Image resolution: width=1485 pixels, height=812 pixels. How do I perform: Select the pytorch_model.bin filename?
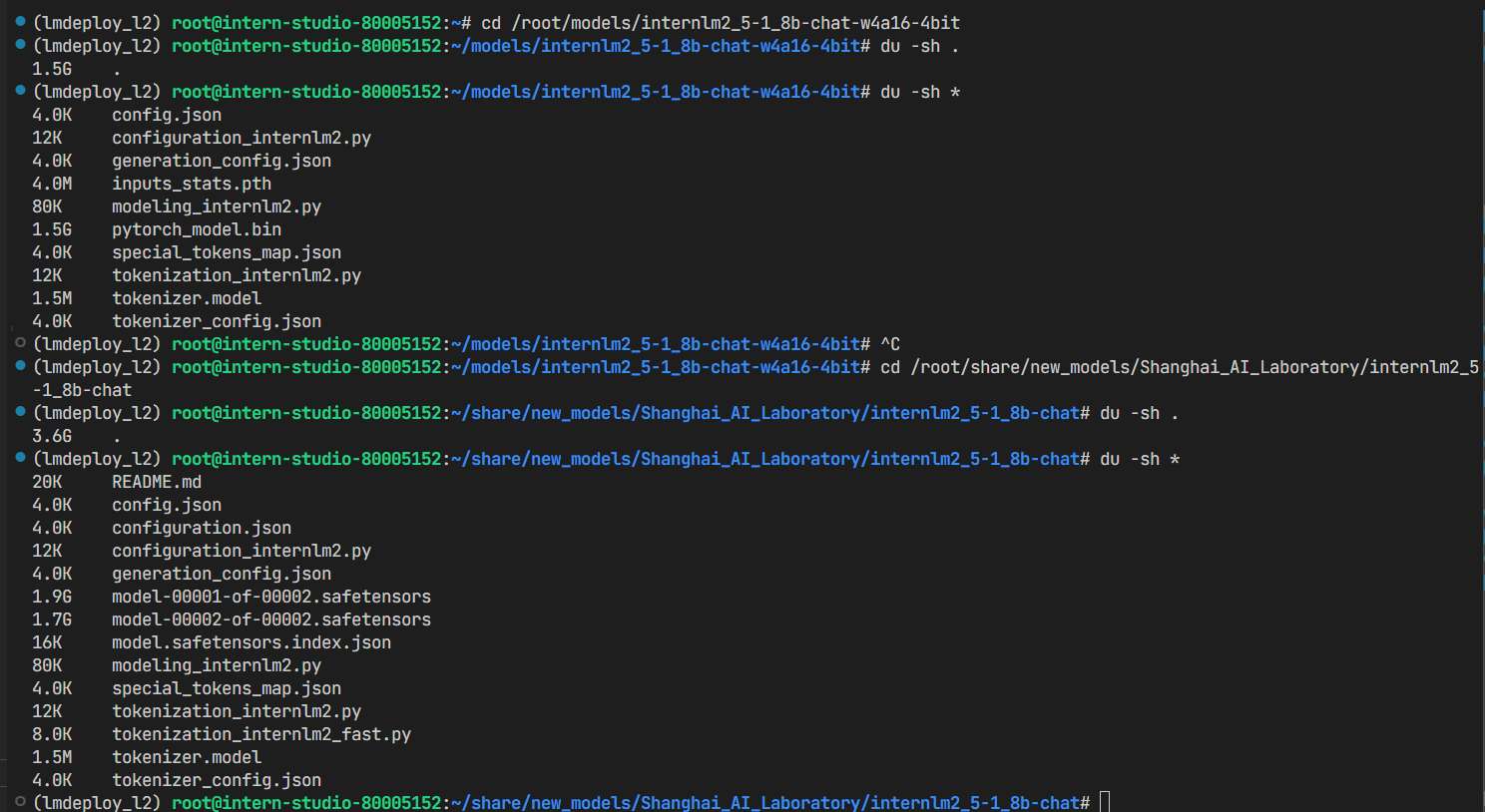[x=196, y=228]
